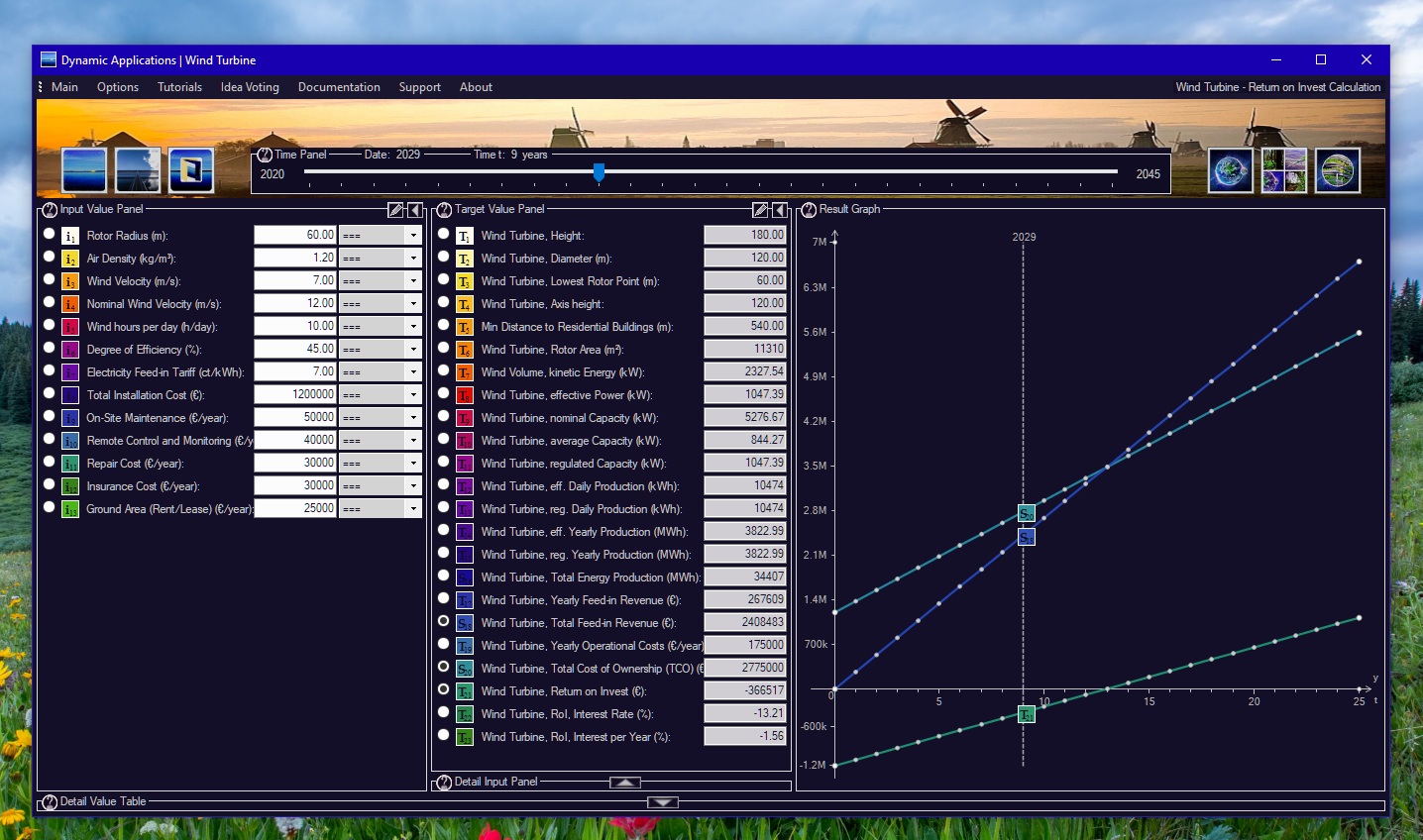The image size is (1423, 840).
Task: Select the radio button for Wind Turbine Height
Action: (x=444, y=235)
